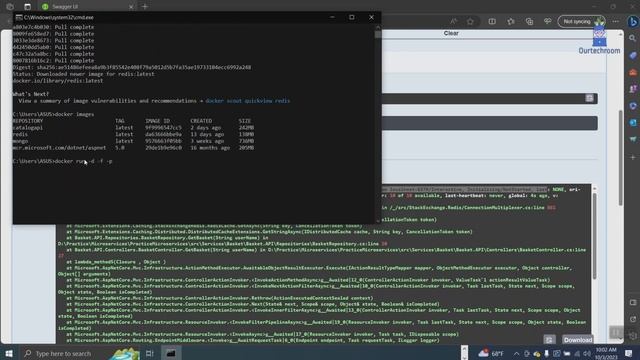
Task: Open the taskbar clock showing 10:02 AM
Action: click(606, 353)
